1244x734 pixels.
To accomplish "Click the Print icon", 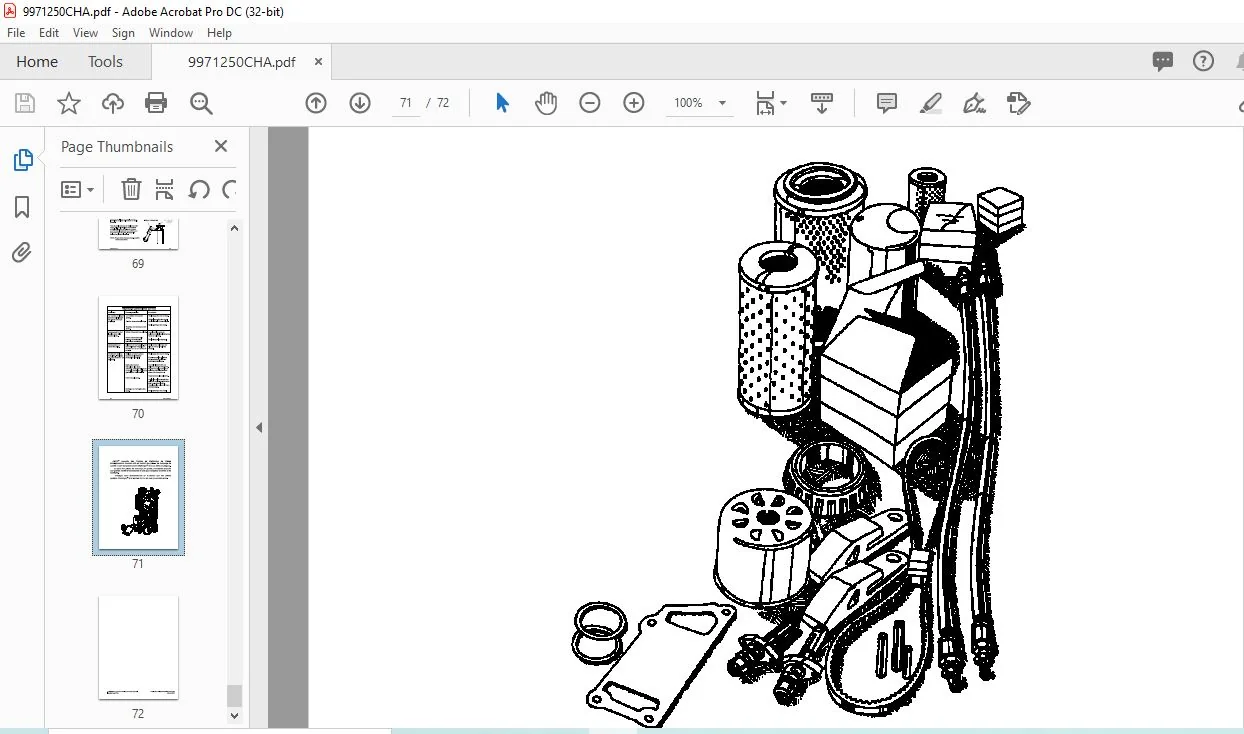I will (x=156, y=103).
